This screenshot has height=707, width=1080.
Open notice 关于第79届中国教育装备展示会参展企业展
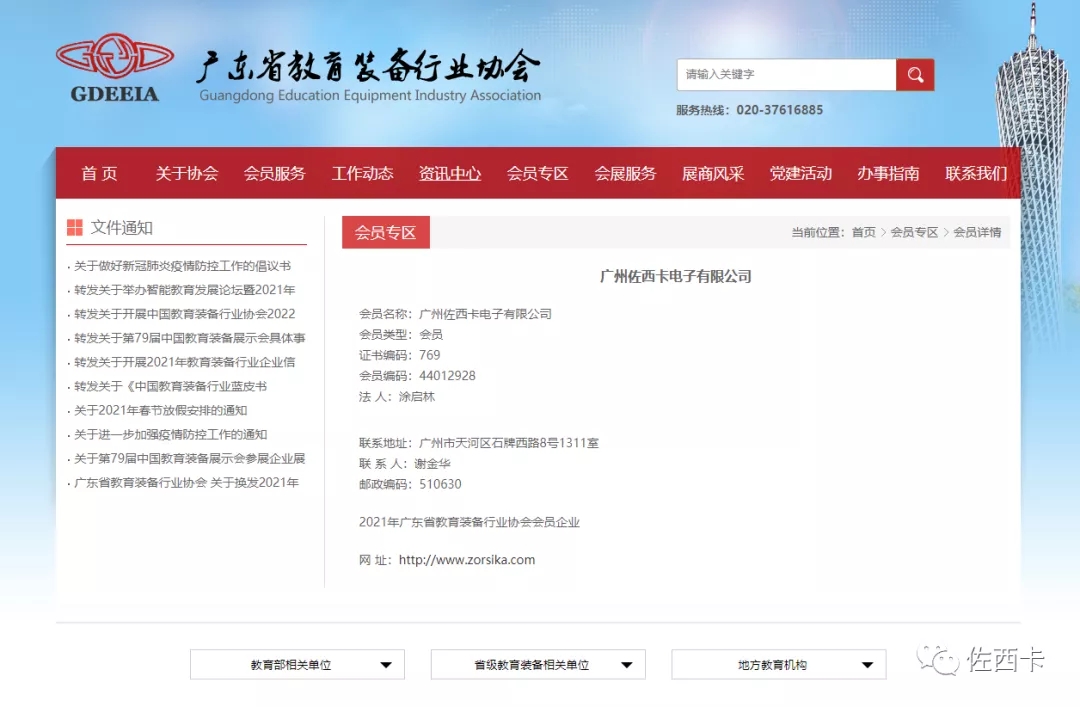(189, 459)
